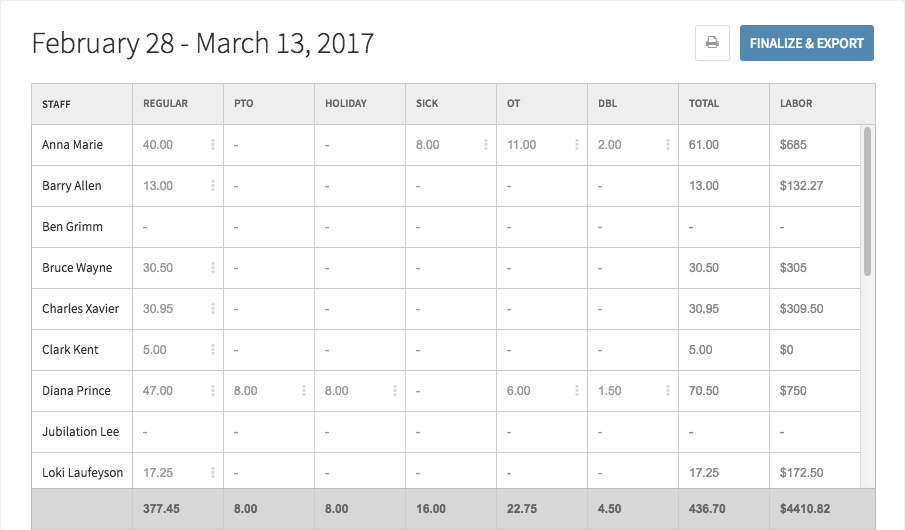Open Anna Marie's sick hours kebab menu
905x530 pixels.
point(486,145)
